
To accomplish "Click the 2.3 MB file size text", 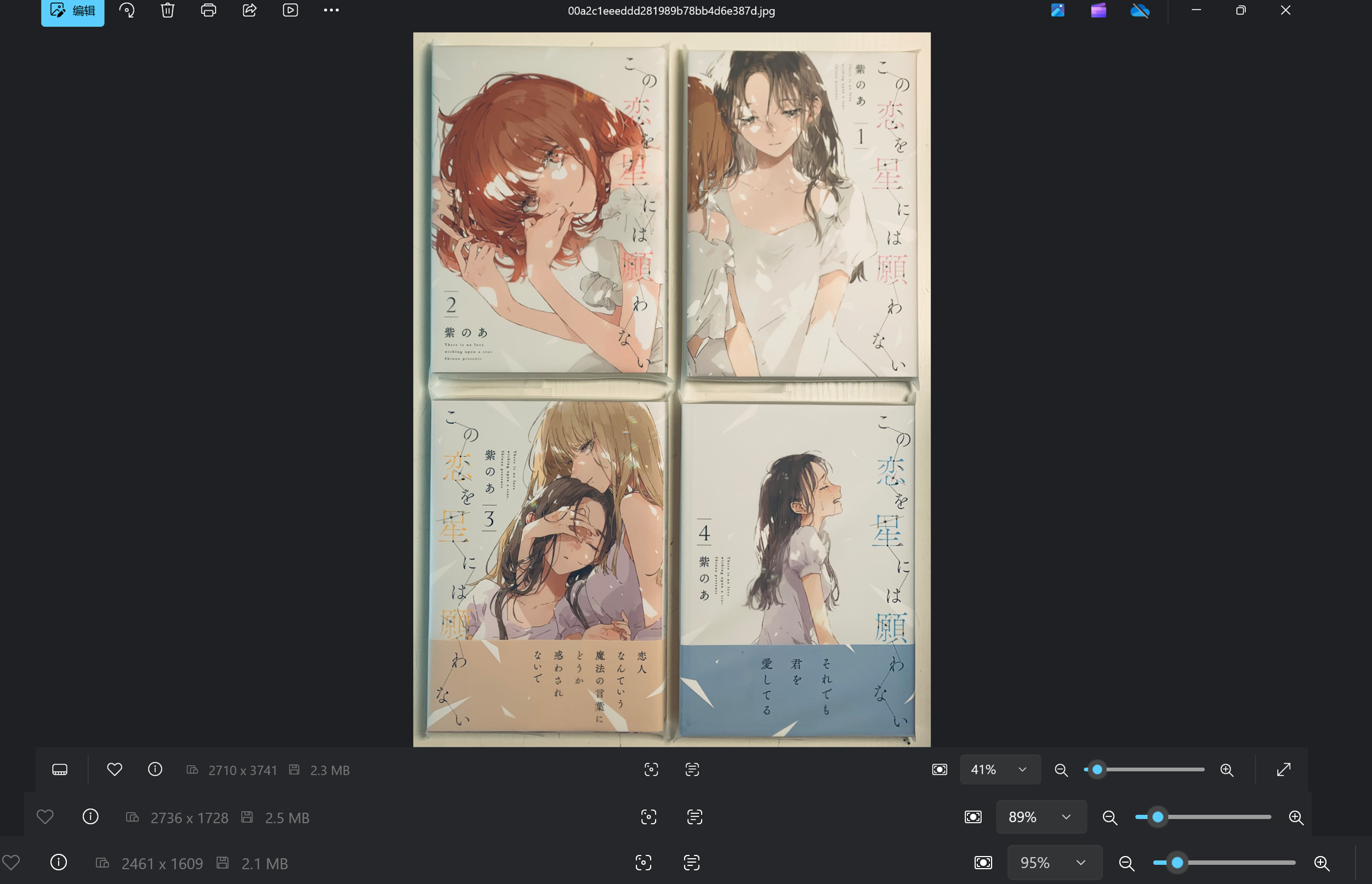I will click(x=330, y=770).
